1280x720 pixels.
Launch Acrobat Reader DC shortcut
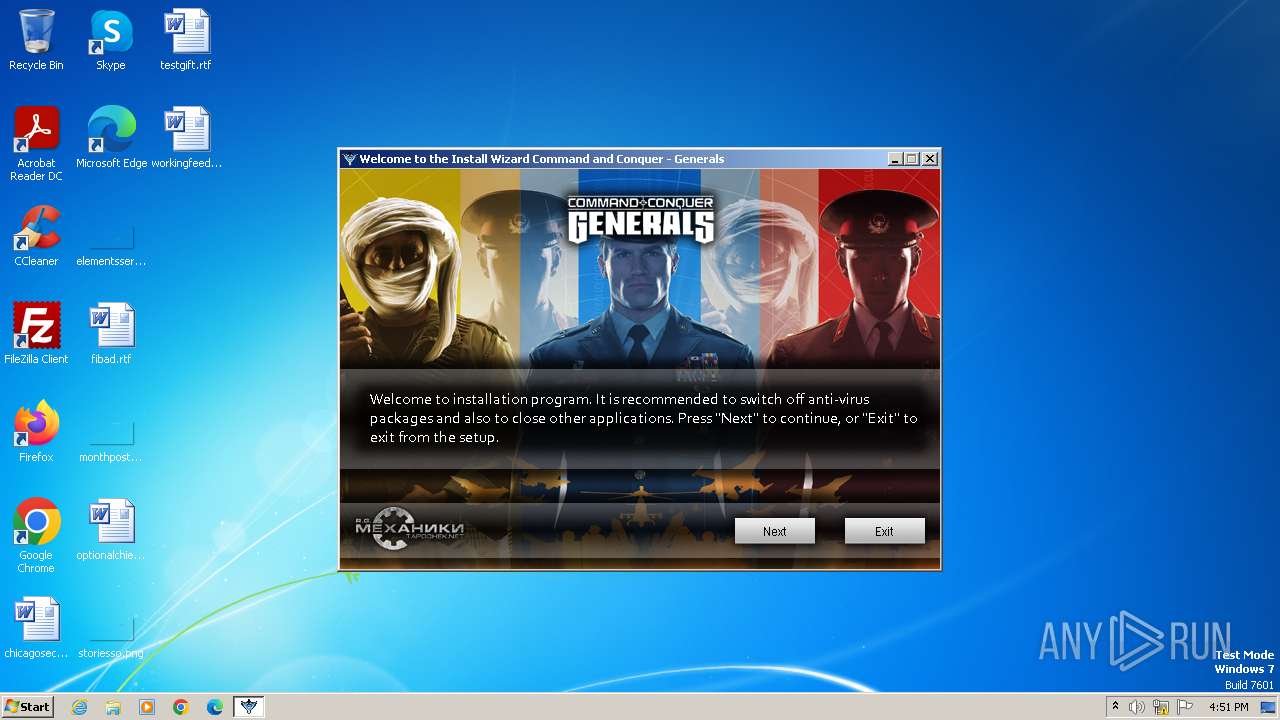pyautogui.click(x=36, y=144)
